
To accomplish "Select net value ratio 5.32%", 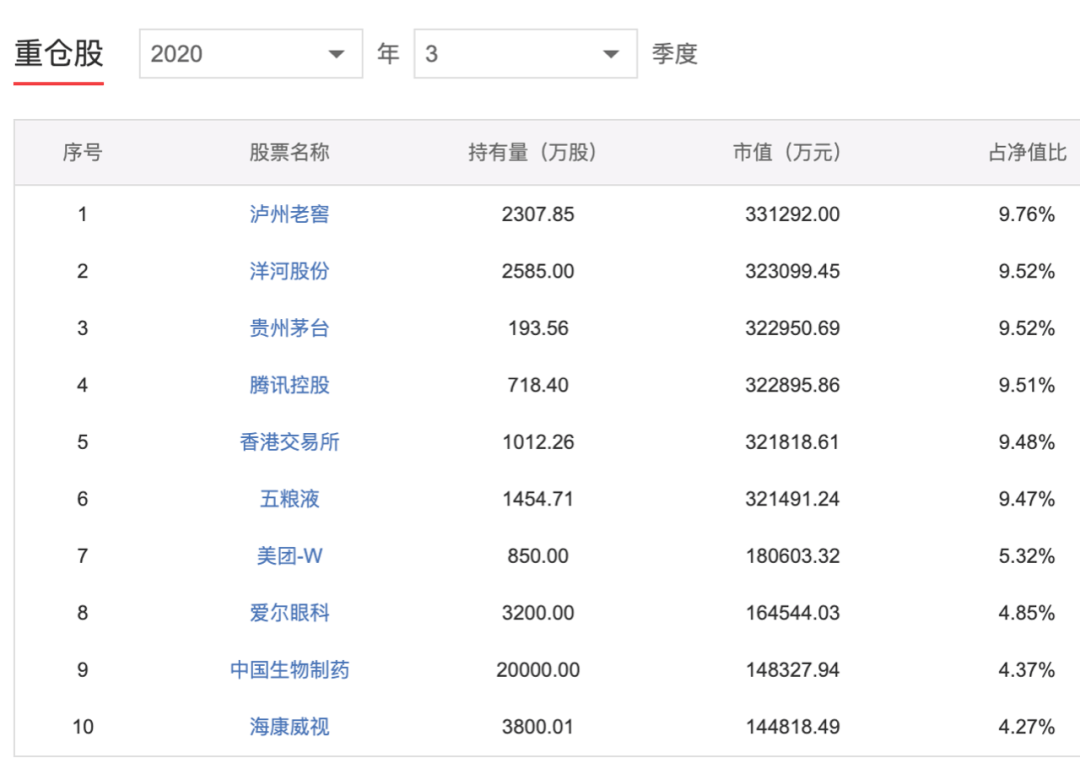I will click(1027, 556).
